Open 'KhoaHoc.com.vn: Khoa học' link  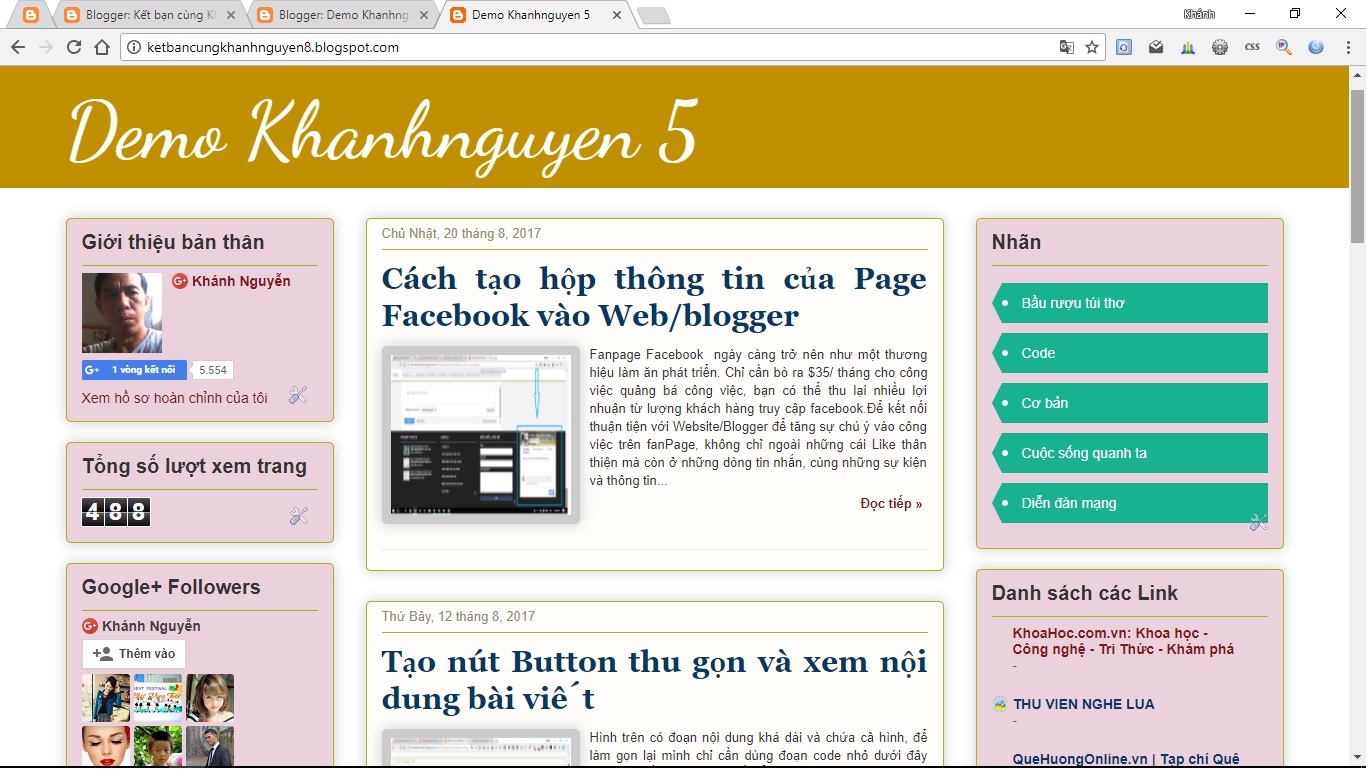[x=1123, y=641]
